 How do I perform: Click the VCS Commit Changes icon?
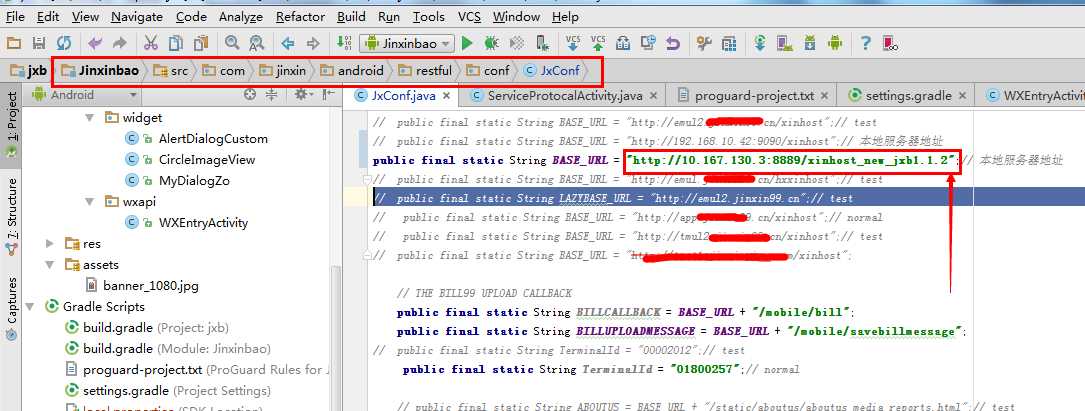coord(598,43)
